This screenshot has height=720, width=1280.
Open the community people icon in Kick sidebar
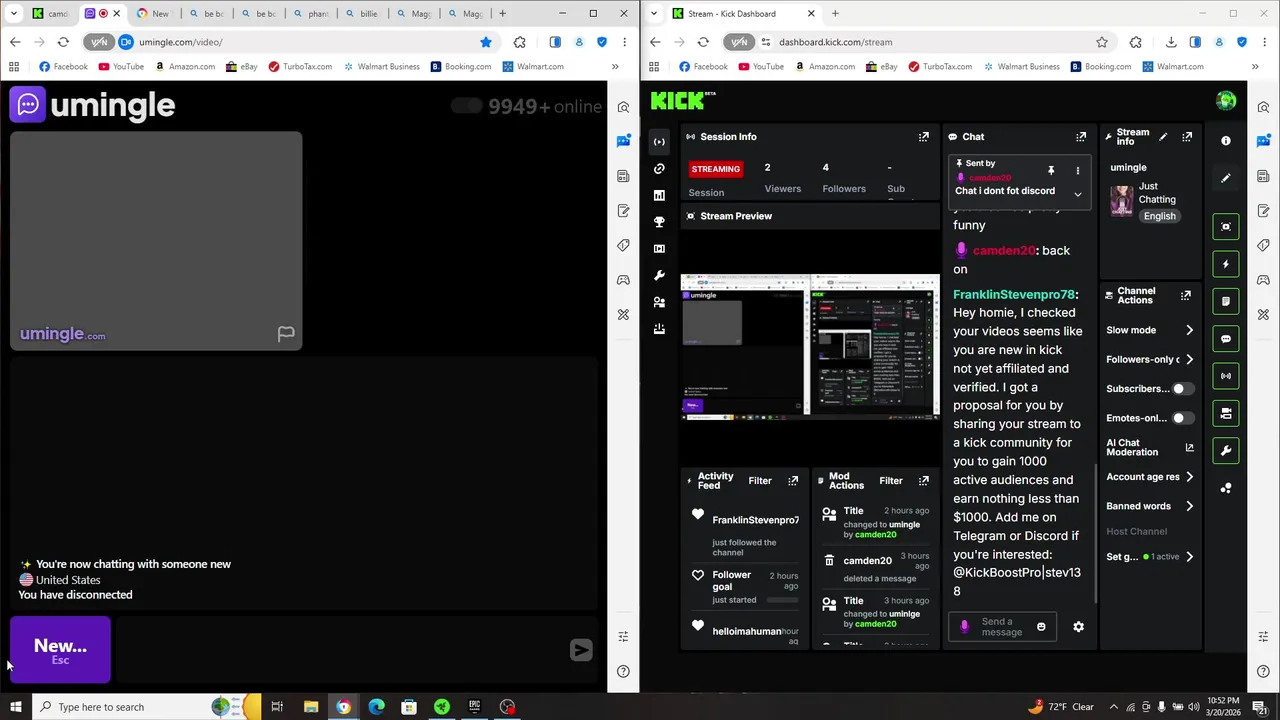click(659, 302)
